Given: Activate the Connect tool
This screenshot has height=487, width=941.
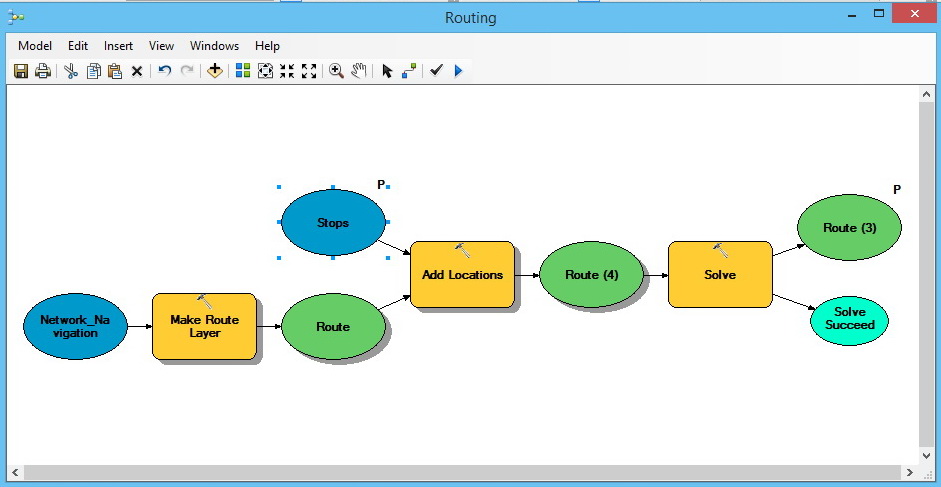Looking at the screenshot, I should click(409, 71).
